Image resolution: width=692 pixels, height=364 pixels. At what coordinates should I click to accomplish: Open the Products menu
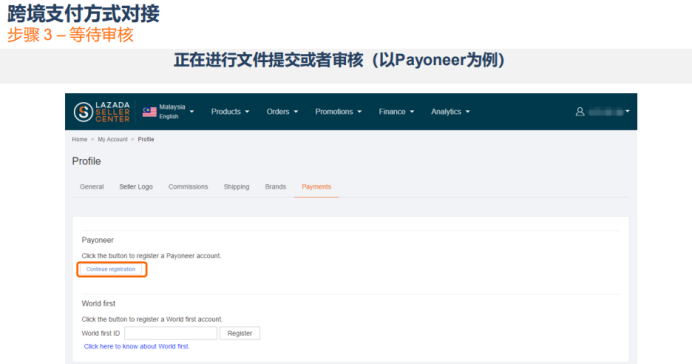click(230, 112)
